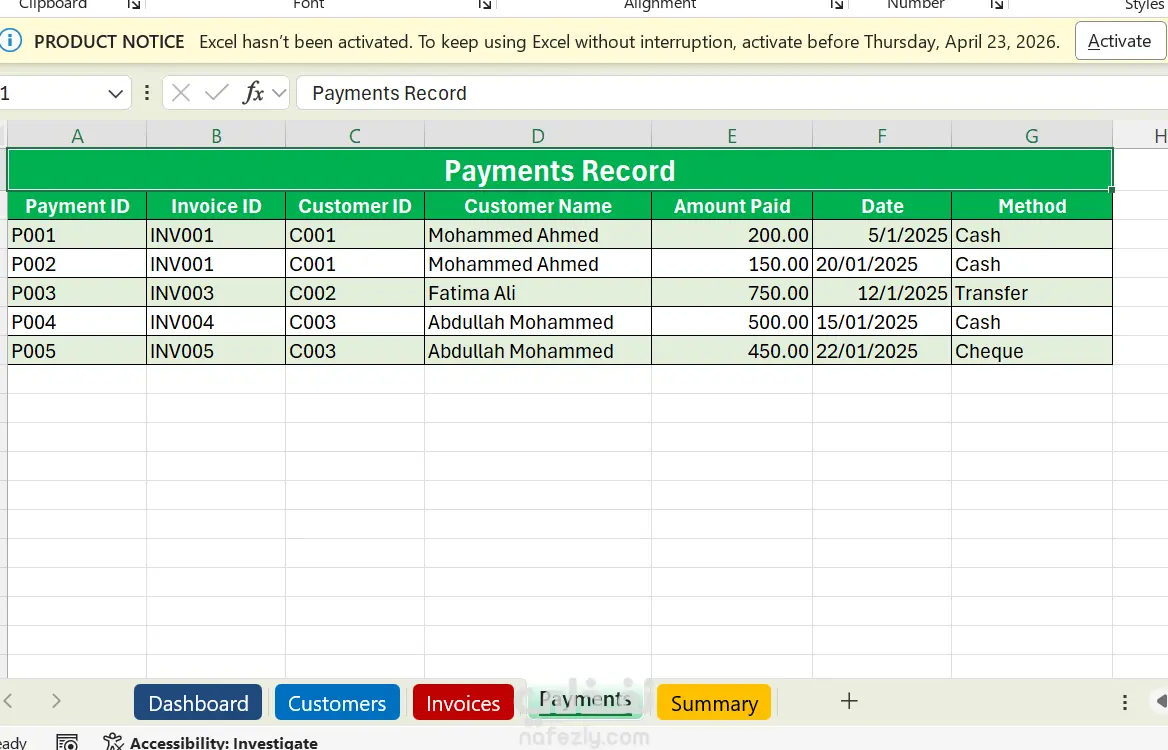
Task: Select column D header
Action: click(x=538, y=136)
